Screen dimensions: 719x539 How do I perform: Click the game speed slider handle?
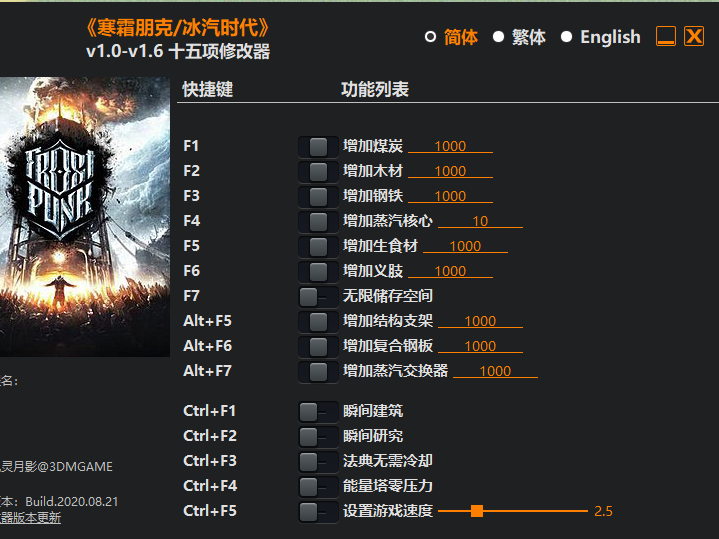[x=477, y=511]
